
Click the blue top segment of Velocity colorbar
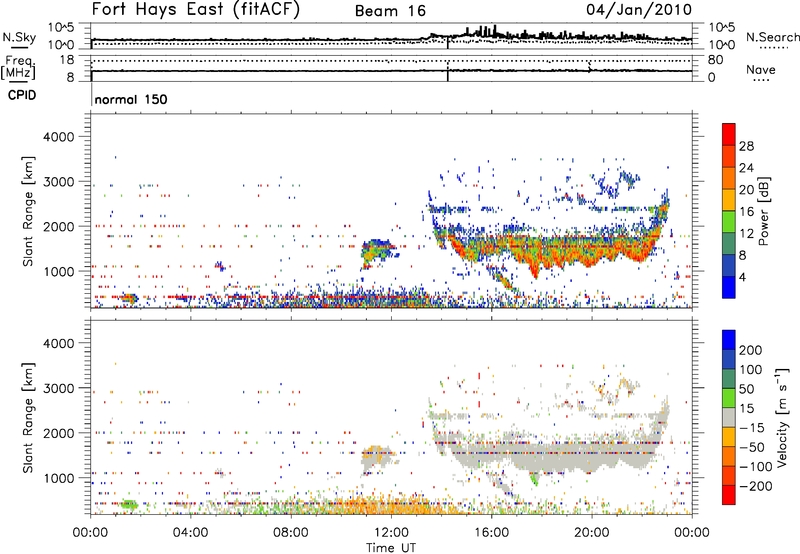click(729, 340)
